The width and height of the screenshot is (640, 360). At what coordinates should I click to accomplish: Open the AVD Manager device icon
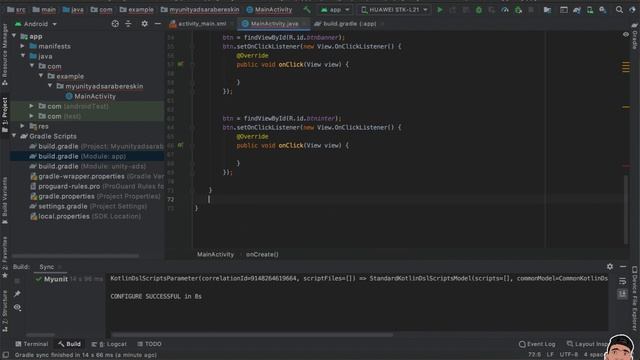tap(590, 9)
